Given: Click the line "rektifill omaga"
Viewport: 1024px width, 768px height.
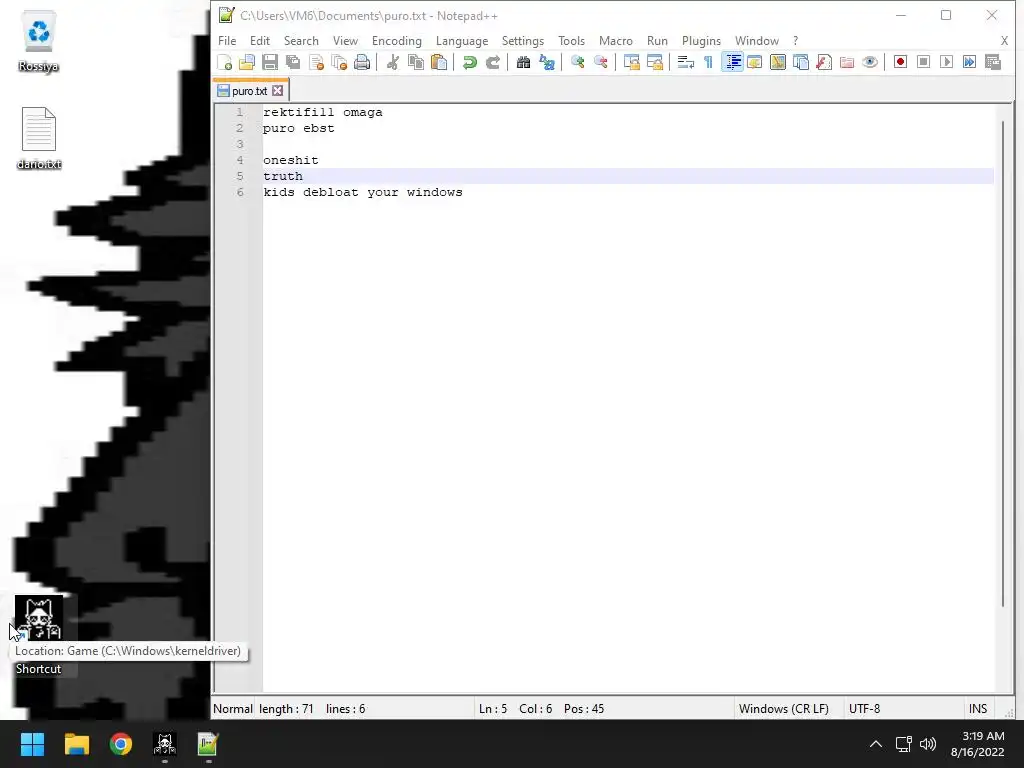Looking at the screenshot, I should tap(323, 112).
